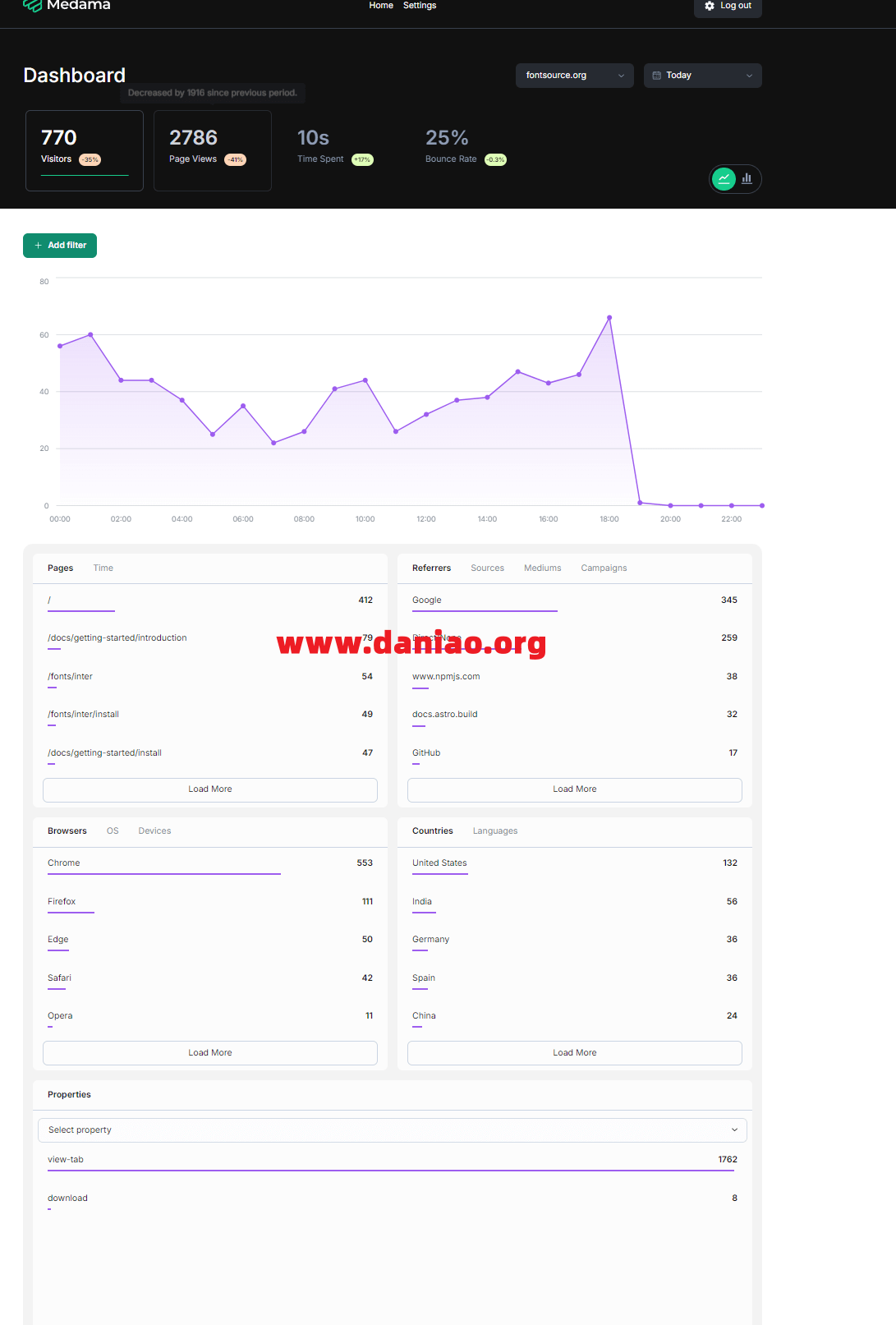Switch to the Sources tab
The height and width of the screenshot is (1325, 896).
pos(487,568)
